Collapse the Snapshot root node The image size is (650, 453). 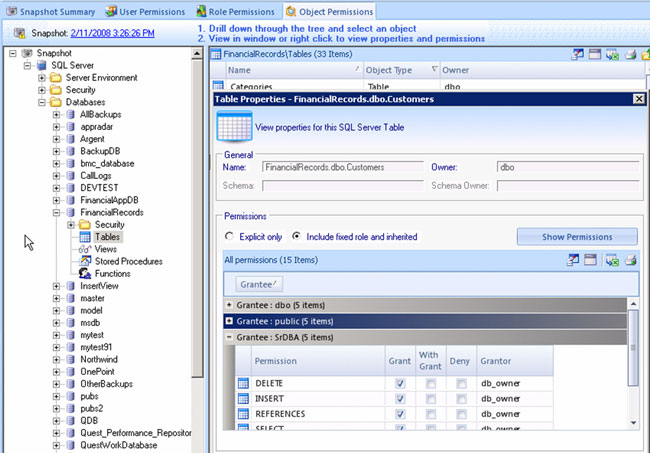click(x=13, y=53)
